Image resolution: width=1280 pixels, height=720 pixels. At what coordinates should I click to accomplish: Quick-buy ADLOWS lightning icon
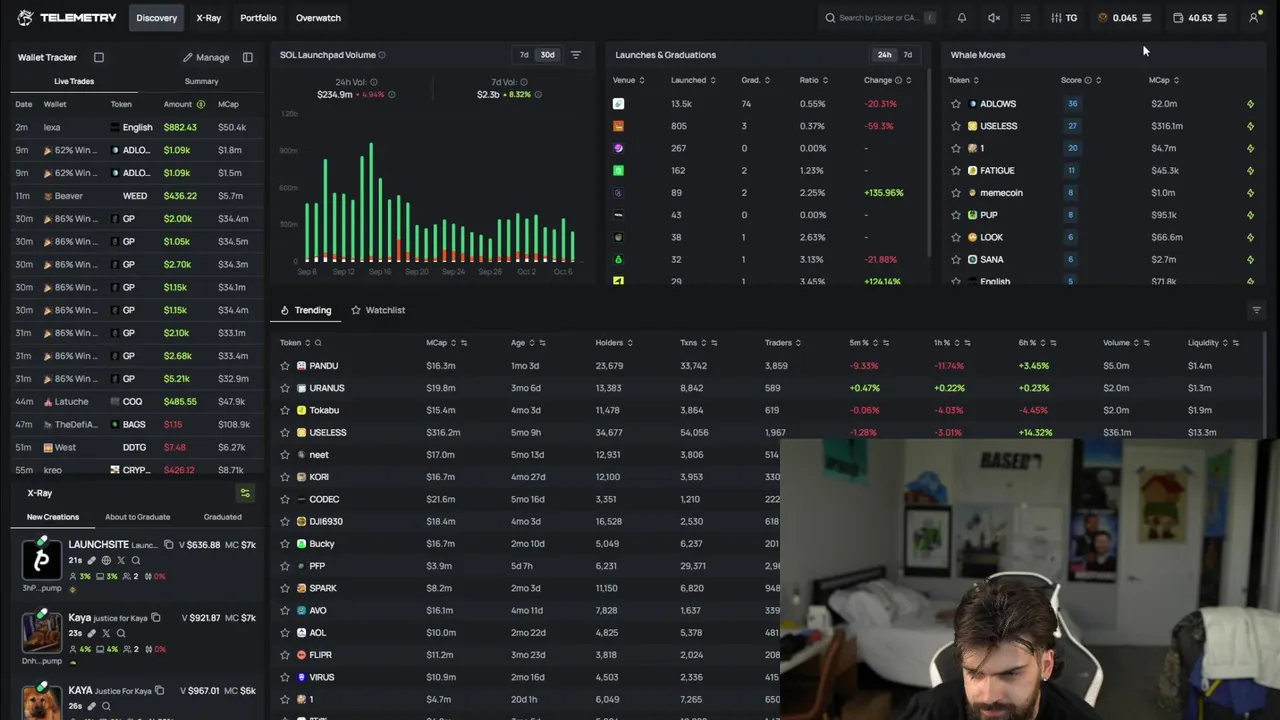pyautogui.click(x=1250, y=104)
